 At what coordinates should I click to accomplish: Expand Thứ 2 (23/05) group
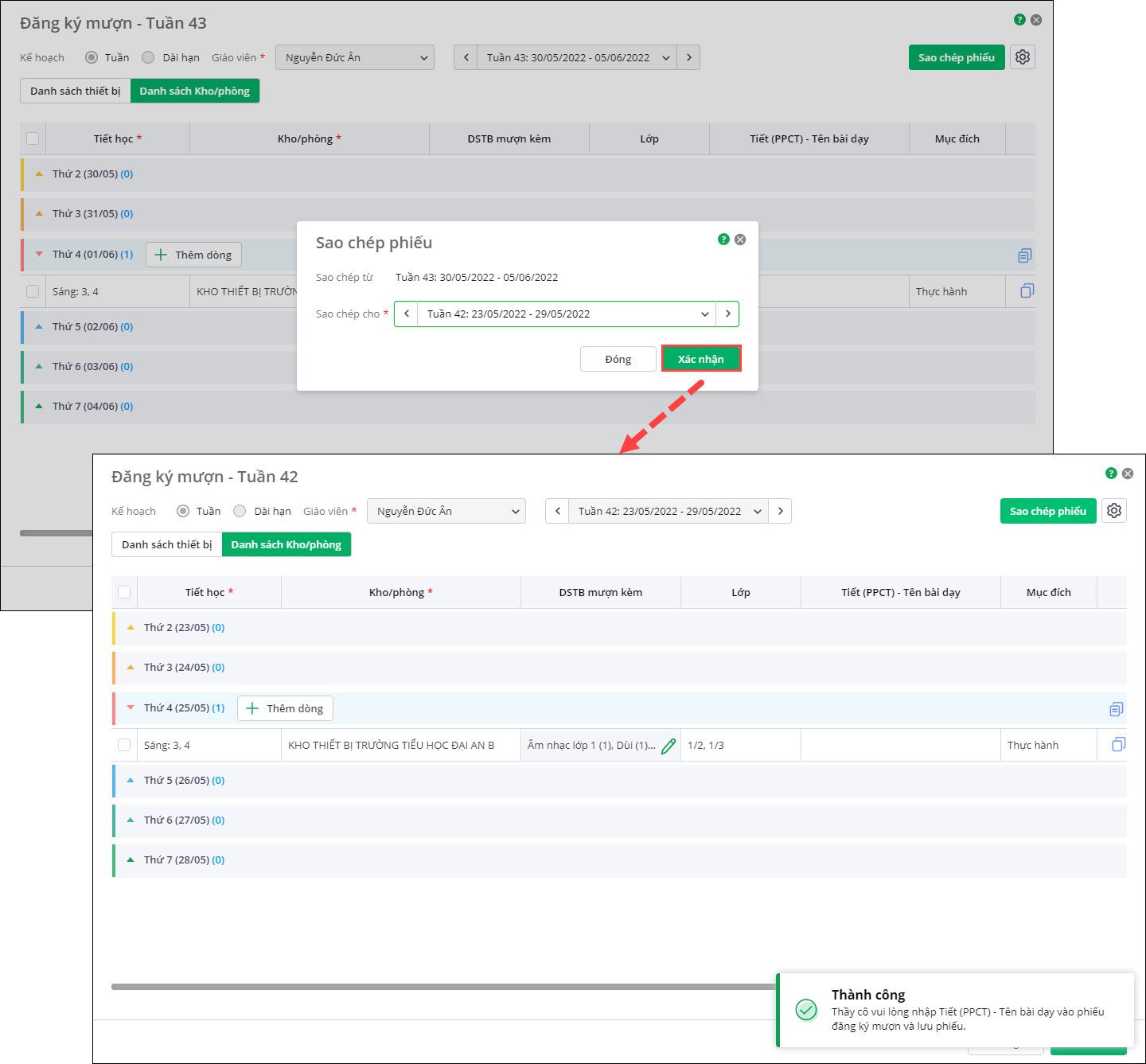click(x=131, y=627)
